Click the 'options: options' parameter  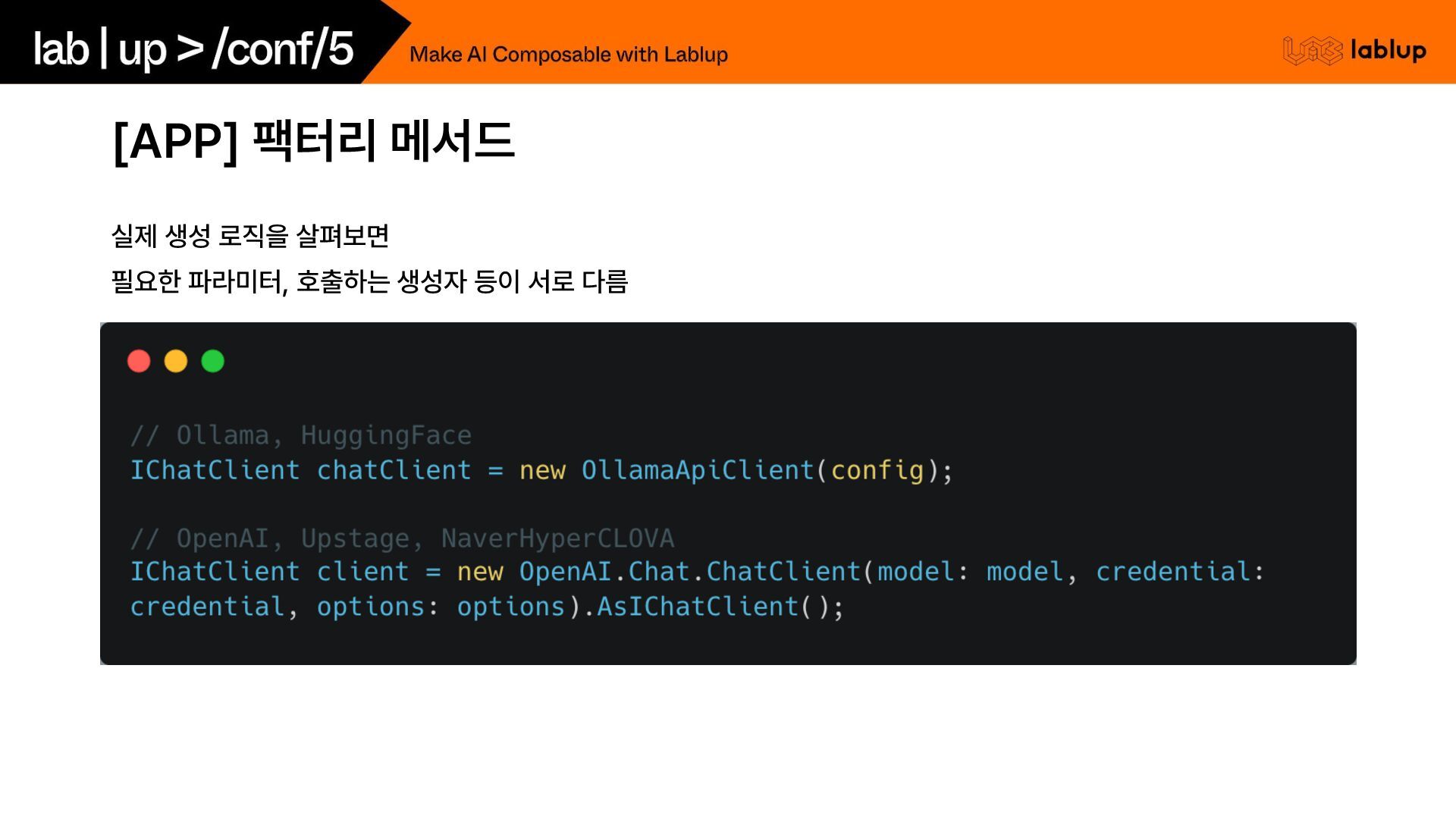click(441, 607)
